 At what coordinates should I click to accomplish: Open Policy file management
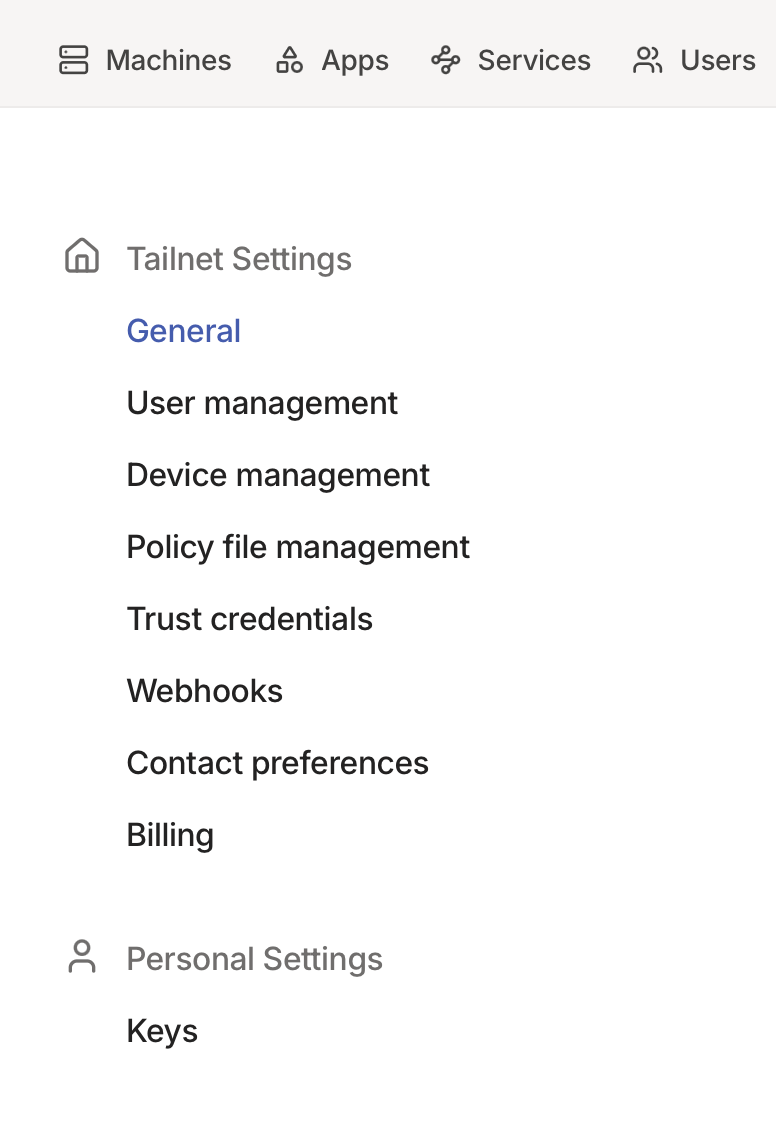click(x=298, y=547)
